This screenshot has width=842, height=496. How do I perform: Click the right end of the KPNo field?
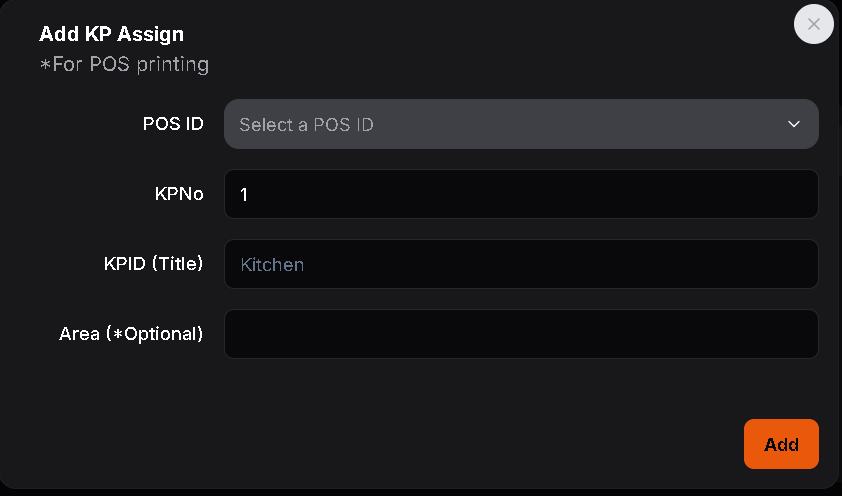[795, 194]
